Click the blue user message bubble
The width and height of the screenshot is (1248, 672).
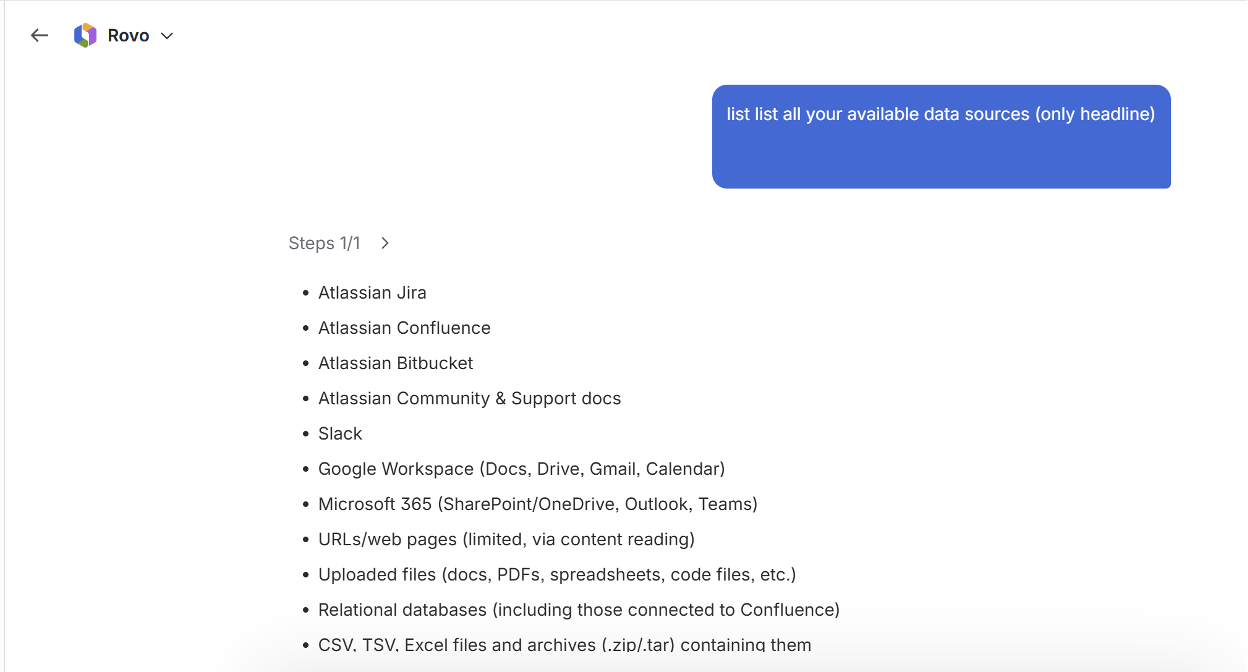pos(941,136)
